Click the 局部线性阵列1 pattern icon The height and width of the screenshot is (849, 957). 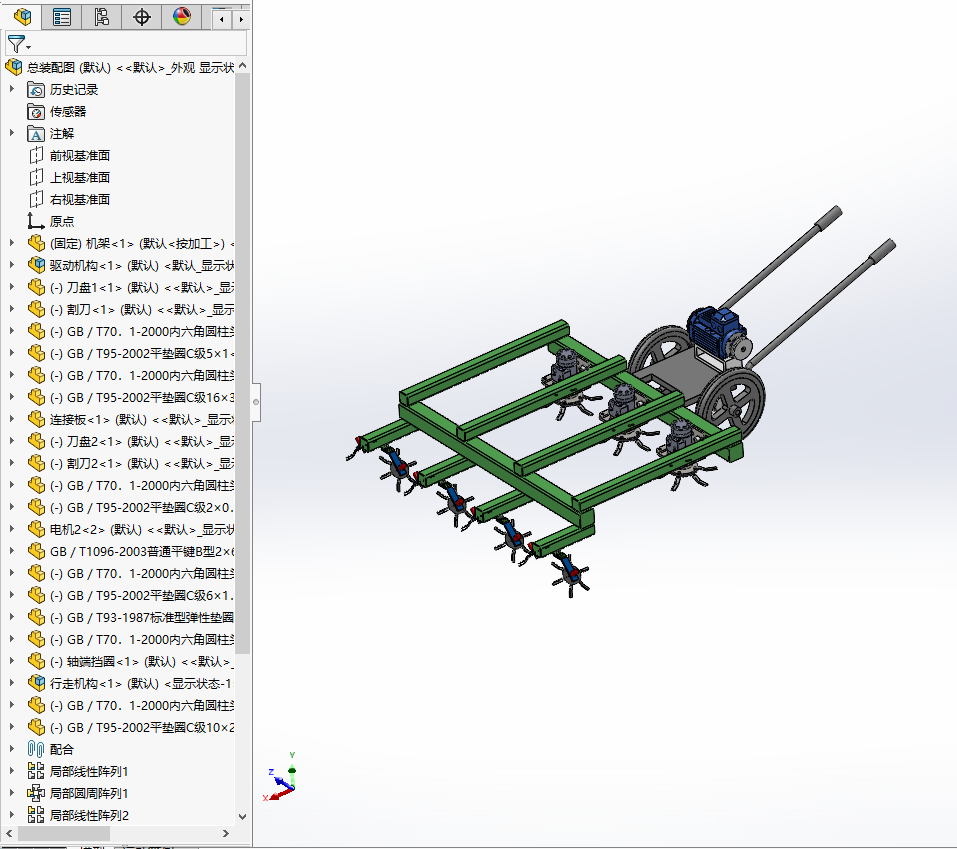pyautogui.click(x=36, y=771)
